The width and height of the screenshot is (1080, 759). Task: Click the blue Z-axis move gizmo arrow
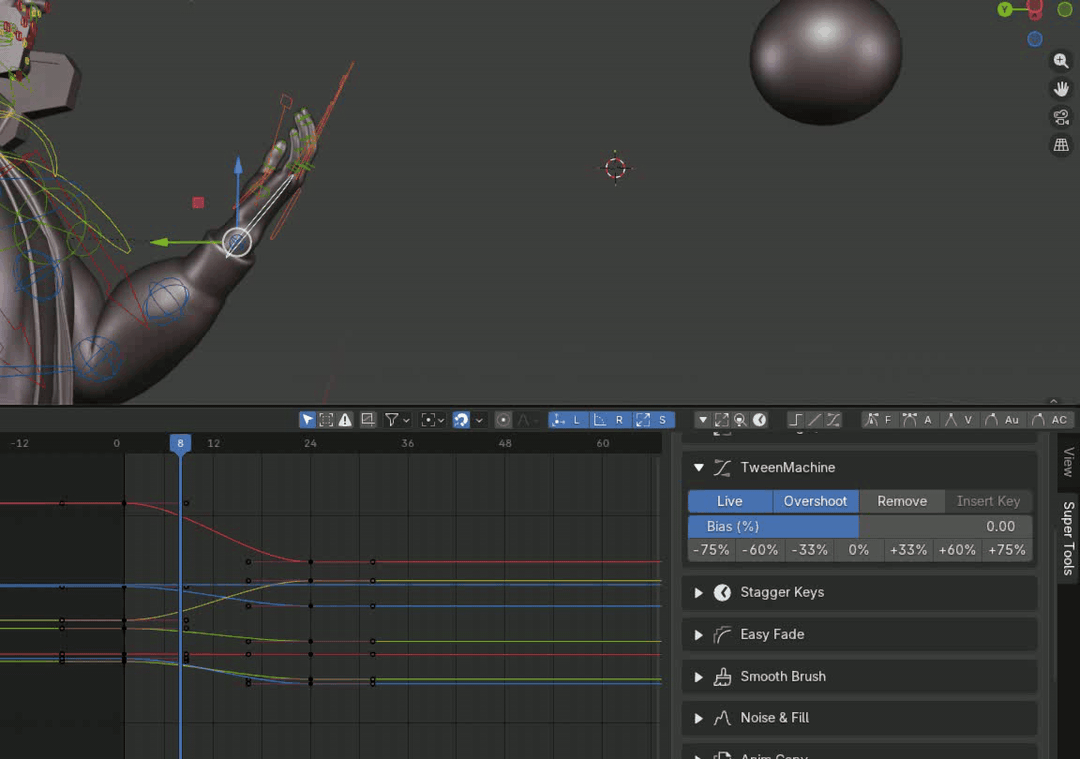pyautogui.click(x=238, y=166)
